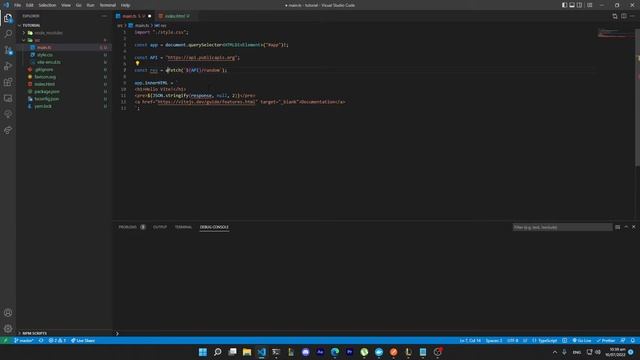Toggle secondary side bar layout button
The image size is (640, 360).
click(579, 5)
